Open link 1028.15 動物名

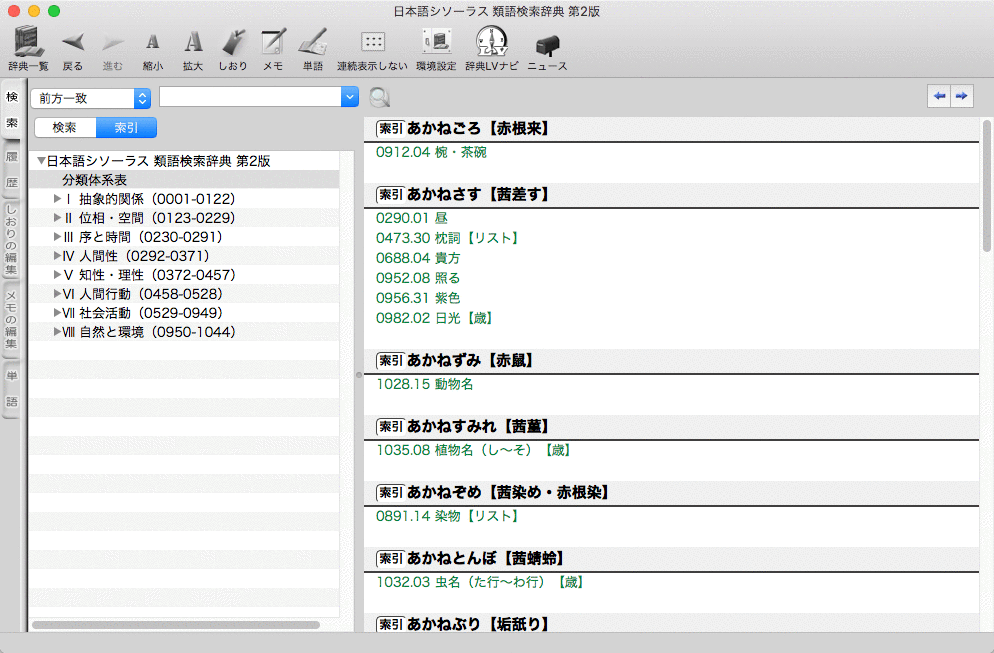click(x=425, y=384)
